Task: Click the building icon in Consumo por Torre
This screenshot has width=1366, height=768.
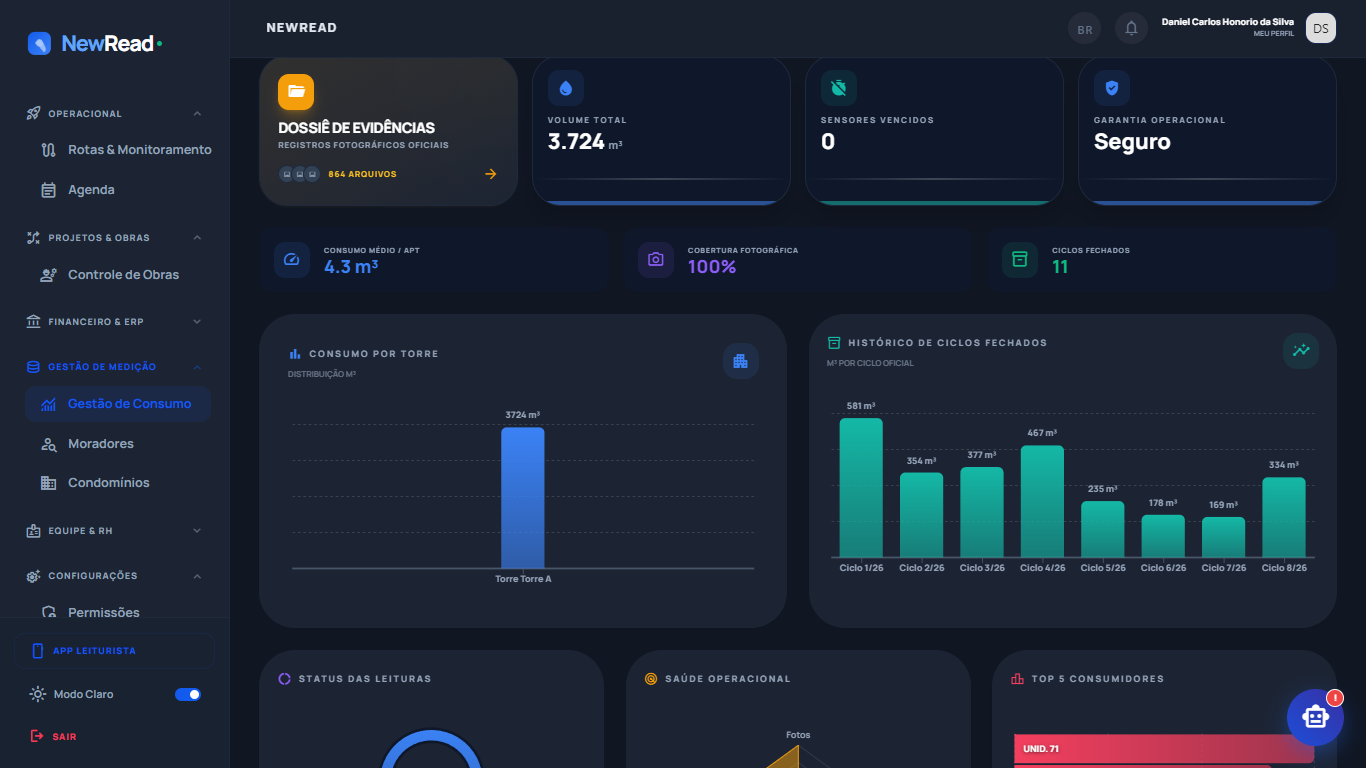Action: click(x=741, y=361)
